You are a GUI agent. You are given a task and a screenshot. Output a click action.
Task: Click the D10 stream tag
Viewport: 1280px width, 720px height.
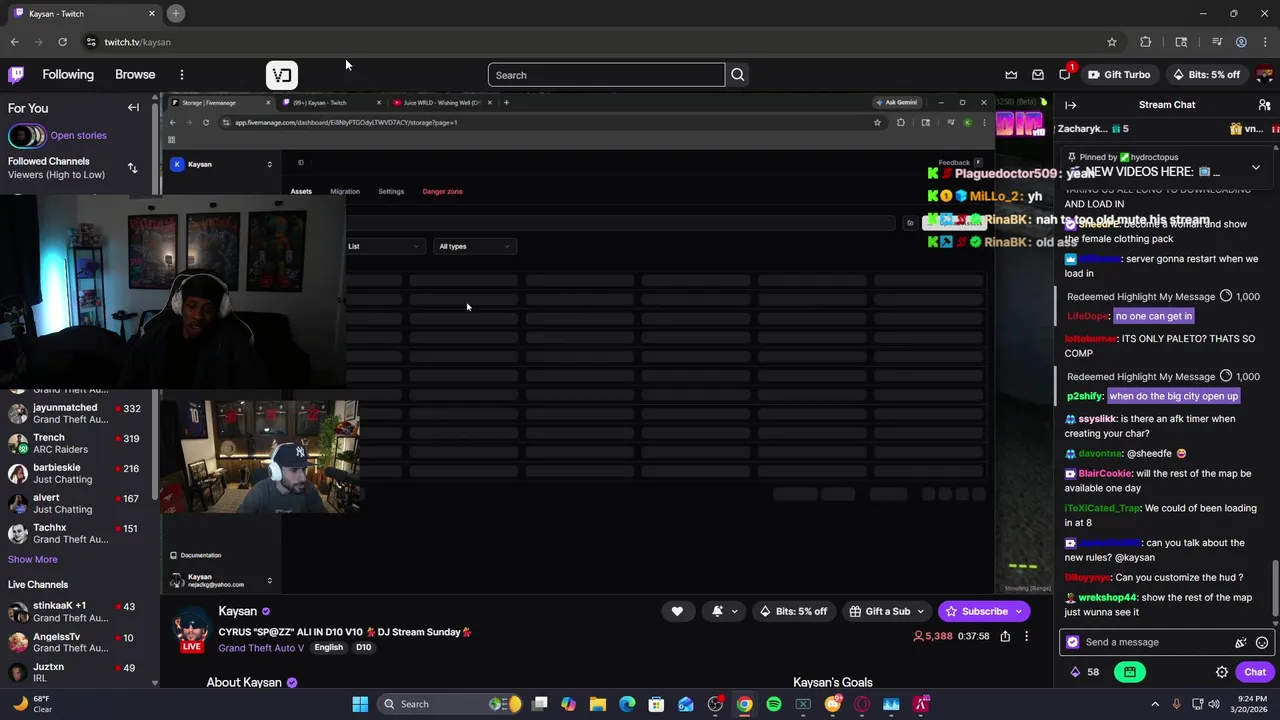tap(363, 648)
